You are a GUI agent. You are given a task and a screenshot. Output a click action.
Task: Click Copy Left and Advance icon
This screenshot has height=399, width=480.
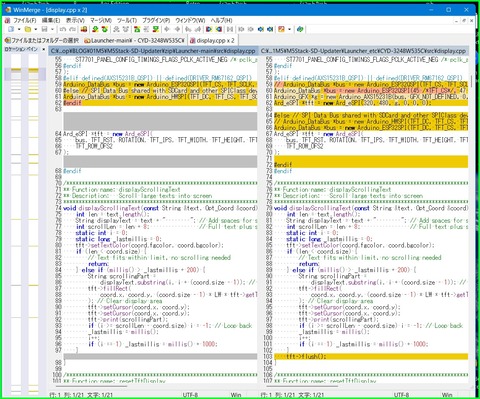(198, 29)
